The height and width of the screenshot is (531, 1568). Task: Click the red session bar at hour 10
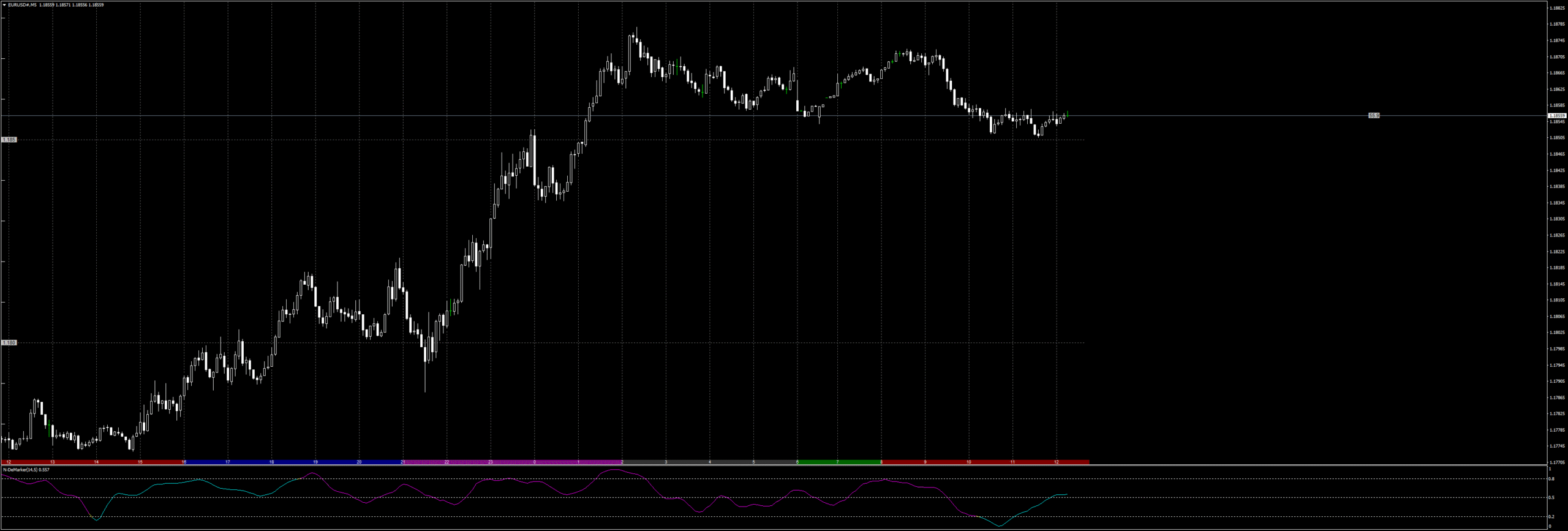point(968,462)
